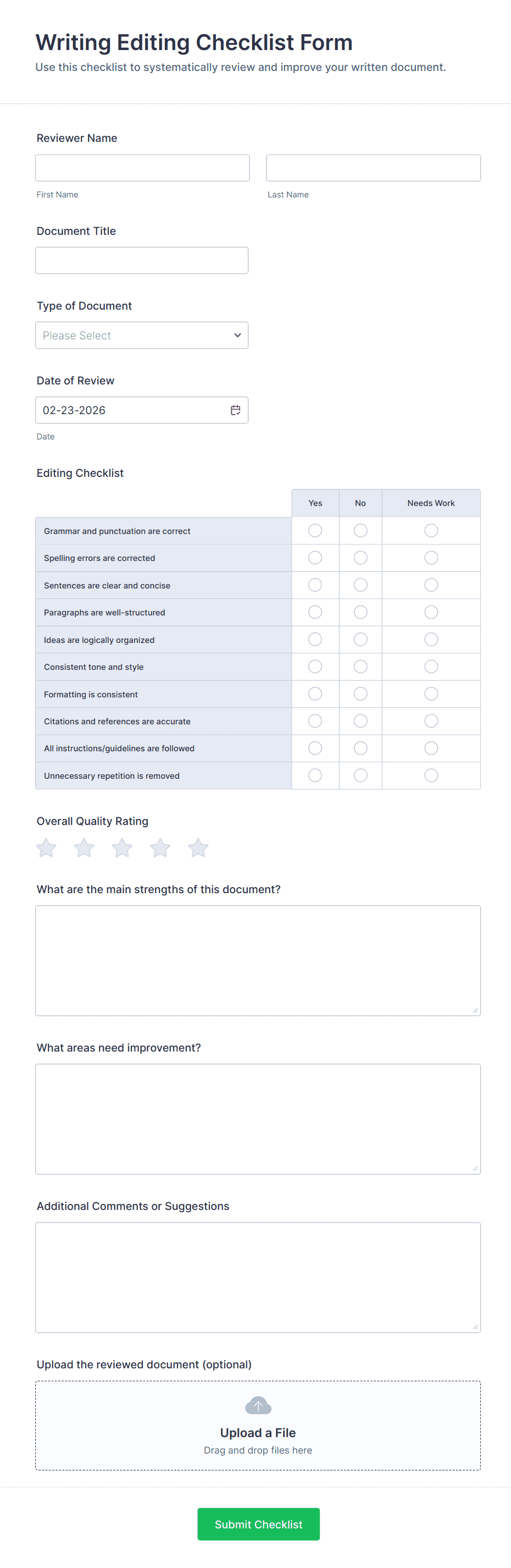Select the second rating star

coord(84,848)
